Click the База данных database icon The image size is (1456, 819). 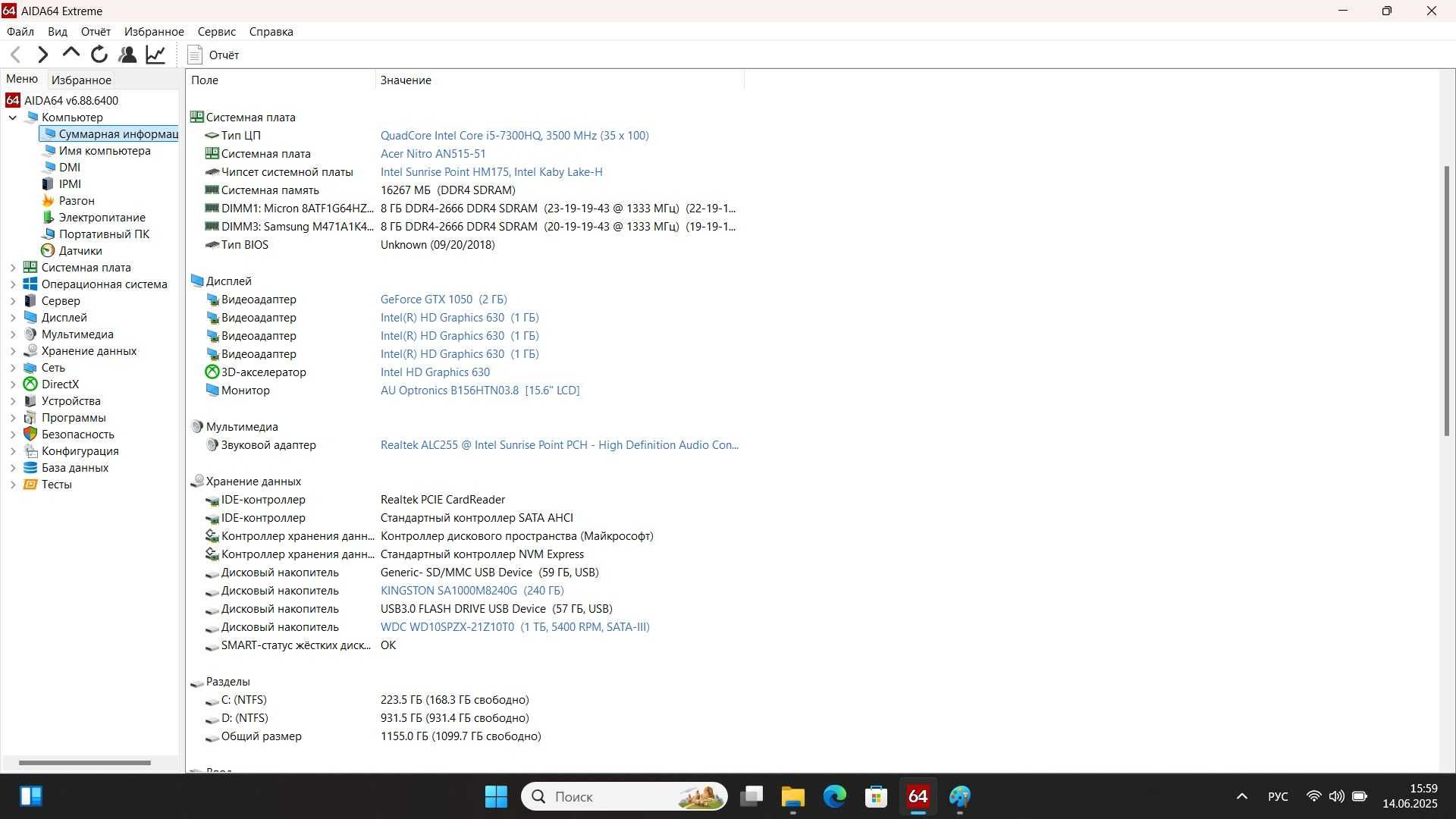click(30, 468)
